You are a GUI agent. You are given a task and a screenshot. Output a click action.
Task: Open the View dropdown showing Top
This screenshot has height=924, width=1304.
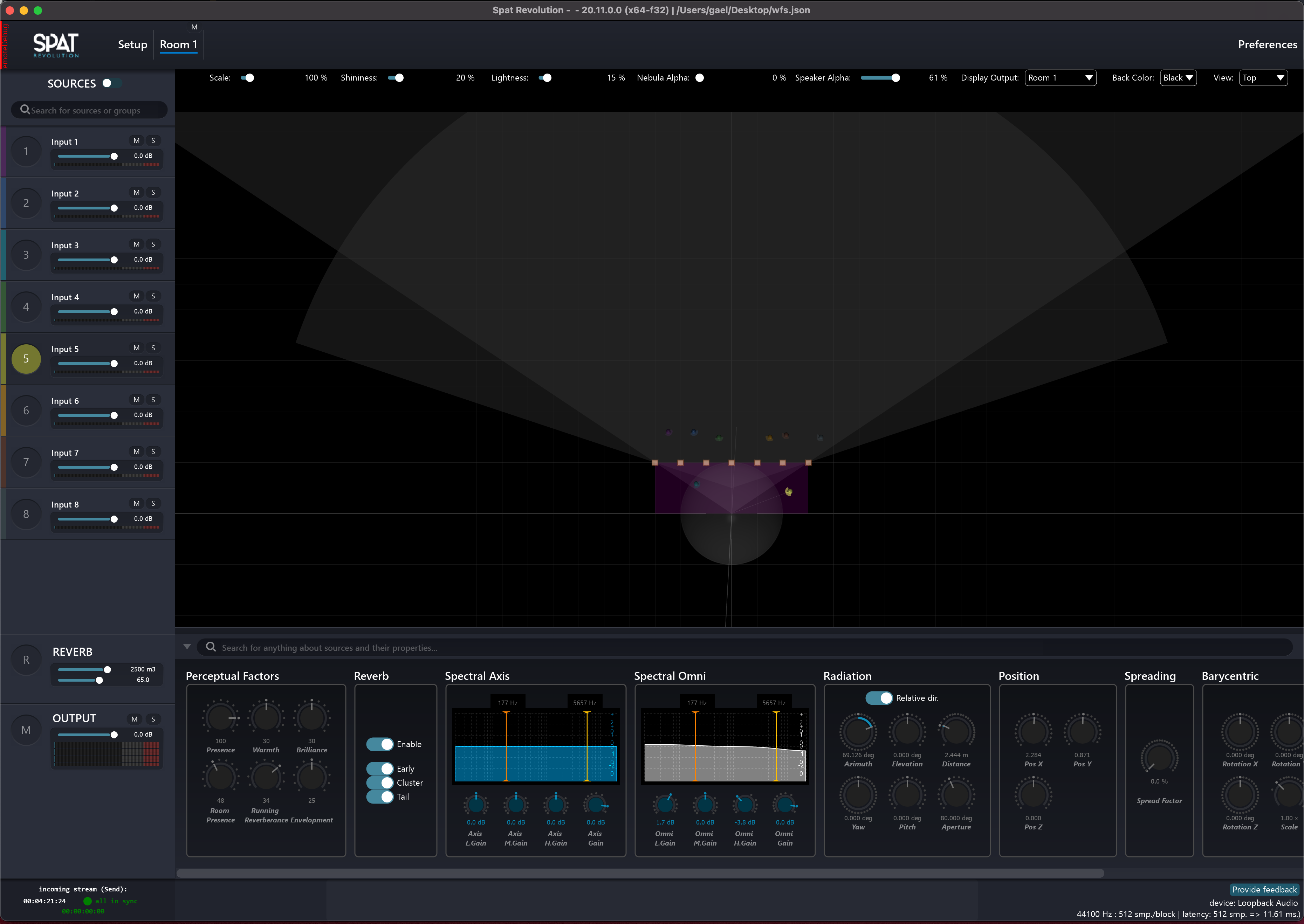pos(1264,78)
